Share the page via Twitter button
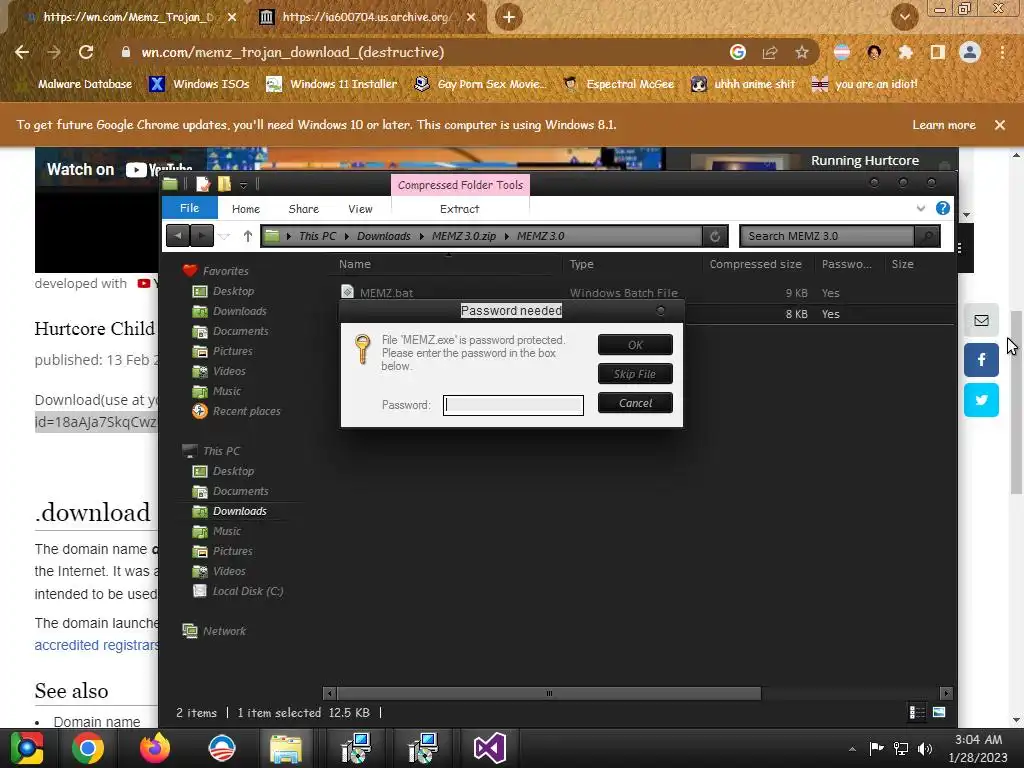 [981, 400]
